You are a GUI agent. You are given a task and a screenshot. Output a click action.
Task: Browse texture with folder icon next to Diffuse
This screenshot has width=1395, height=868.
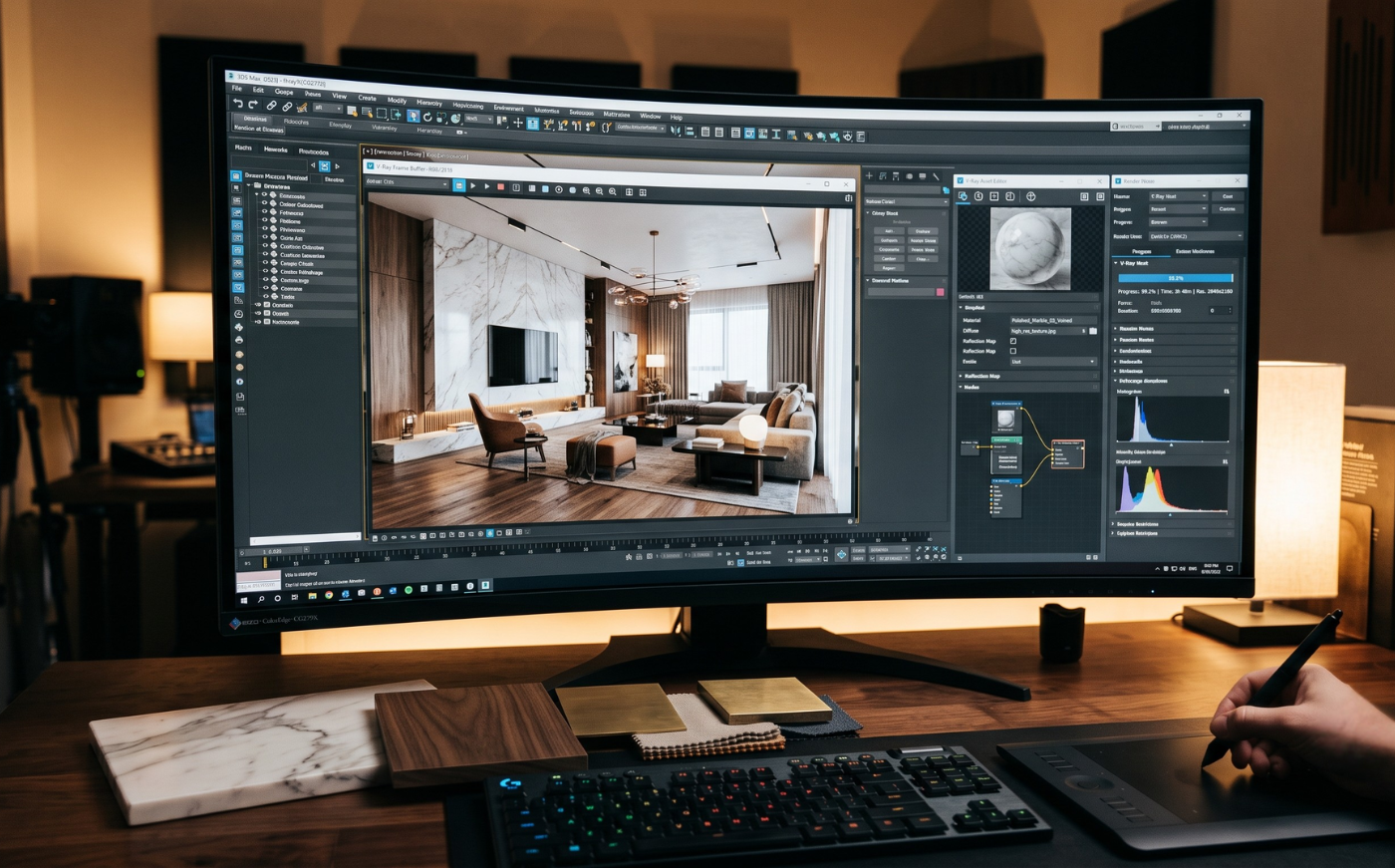coord(1093,331)
